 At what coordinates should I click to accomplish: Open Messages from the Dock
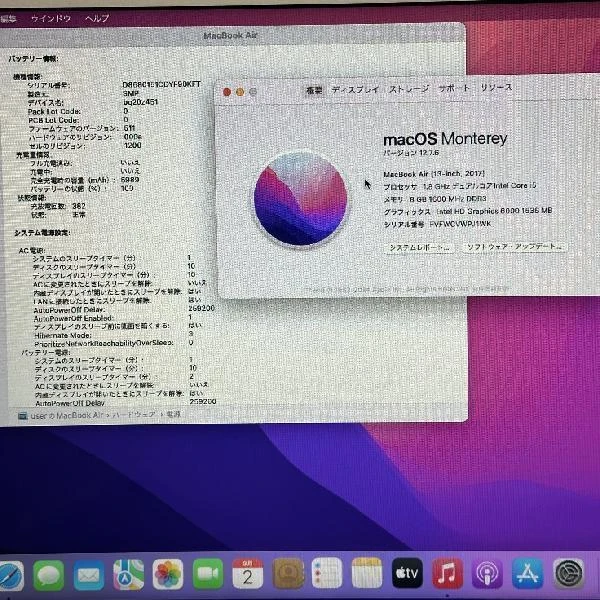pos(49,575)
